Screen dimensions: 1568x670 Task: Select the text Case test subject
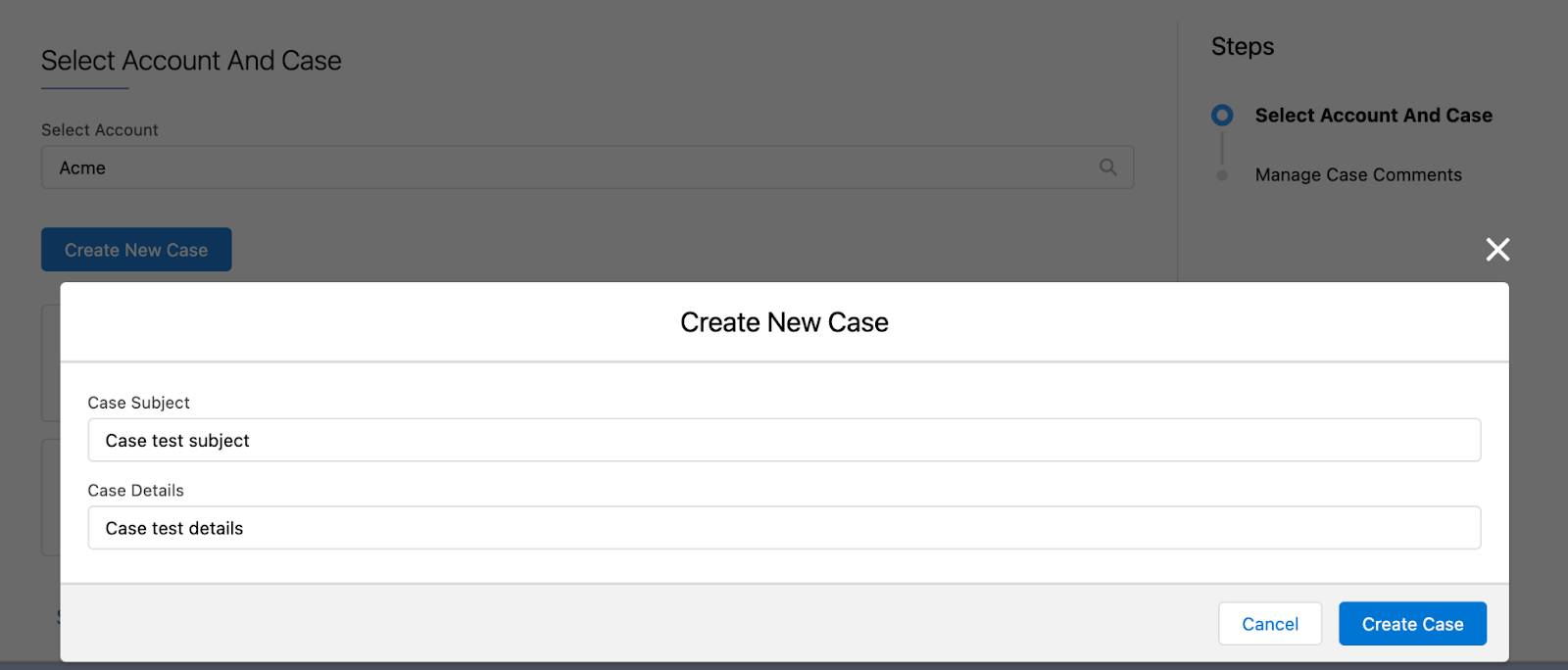coord(176,440)
